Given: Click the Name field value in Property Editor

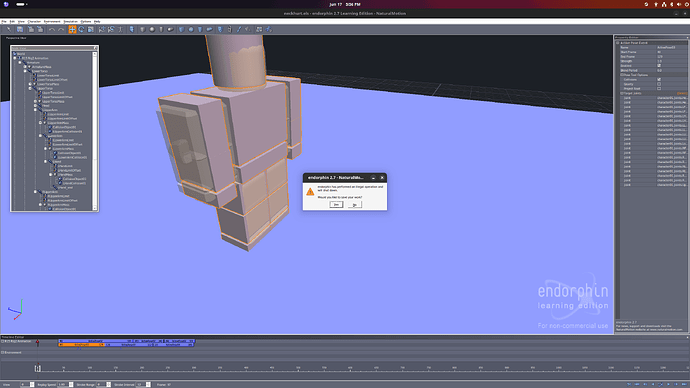Looking at the screenshot, I should [x=672, y=48].
